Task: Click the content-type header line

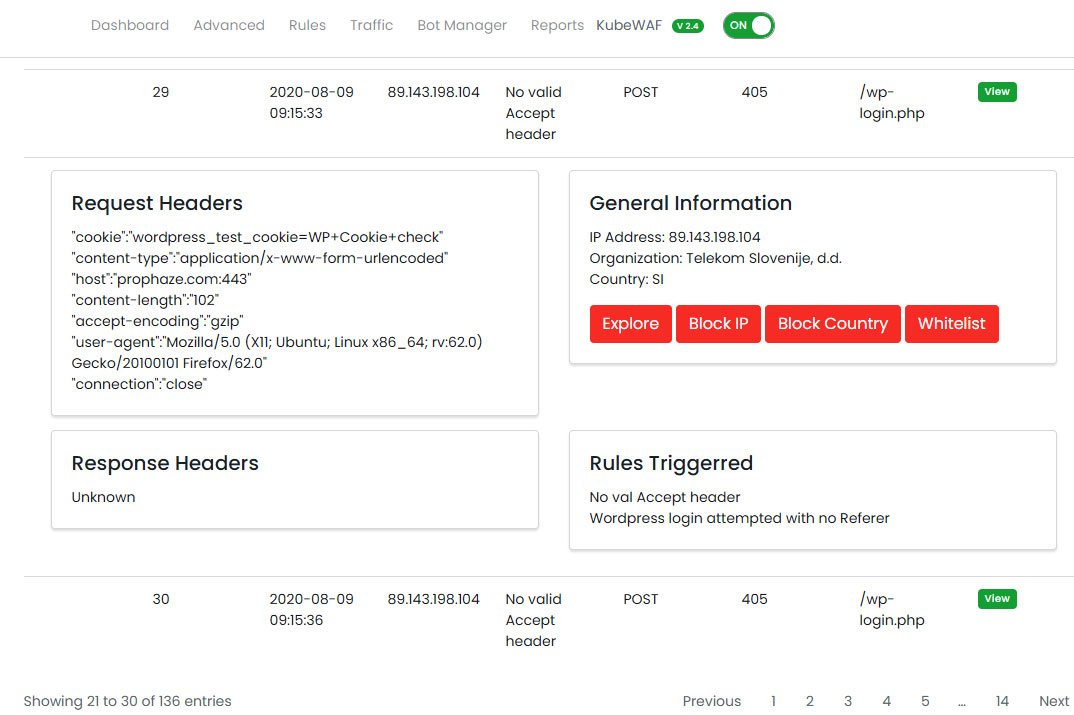Action: pos(260,258)
